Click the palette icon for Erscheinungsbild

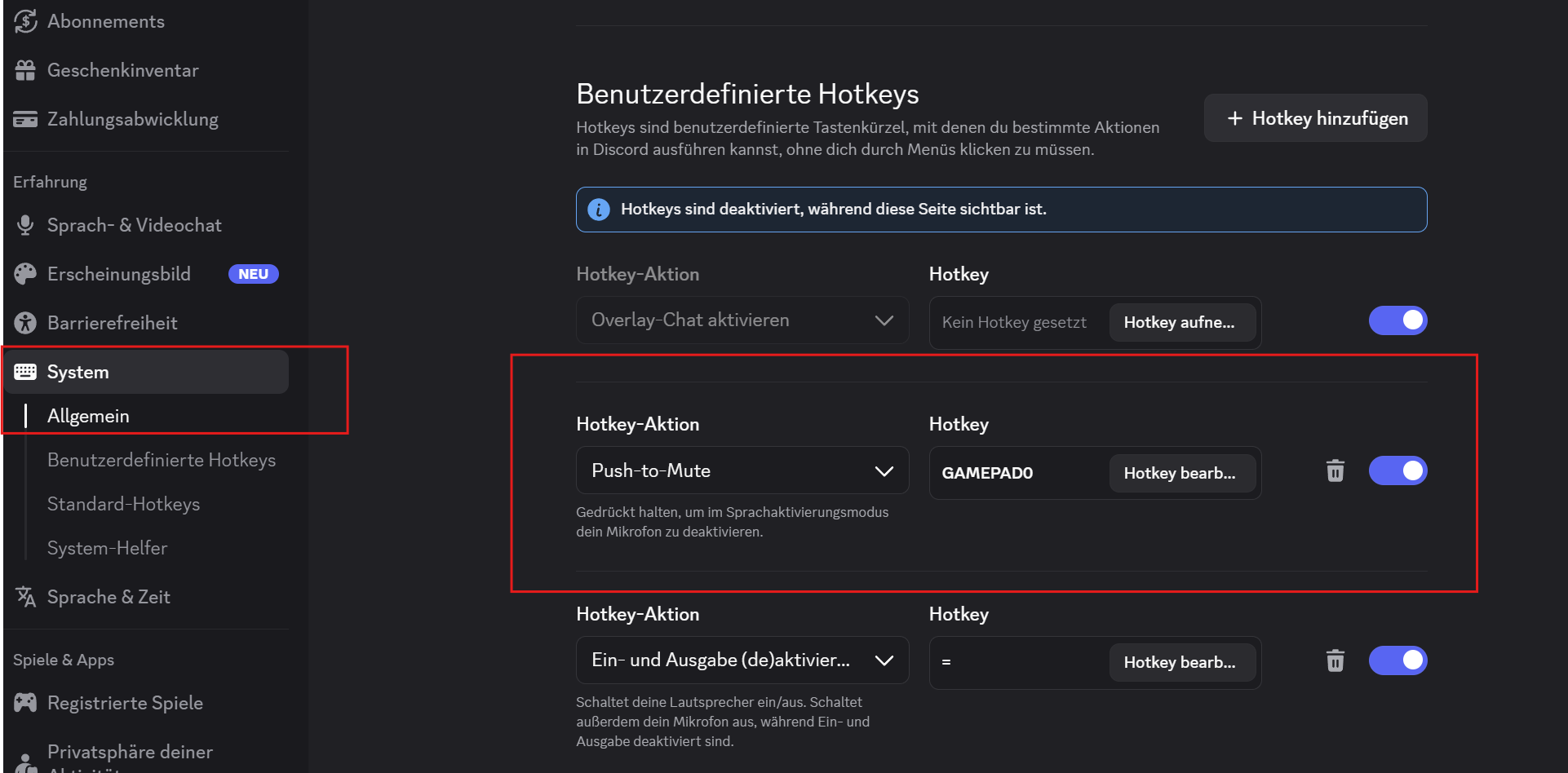pos(25,274)
